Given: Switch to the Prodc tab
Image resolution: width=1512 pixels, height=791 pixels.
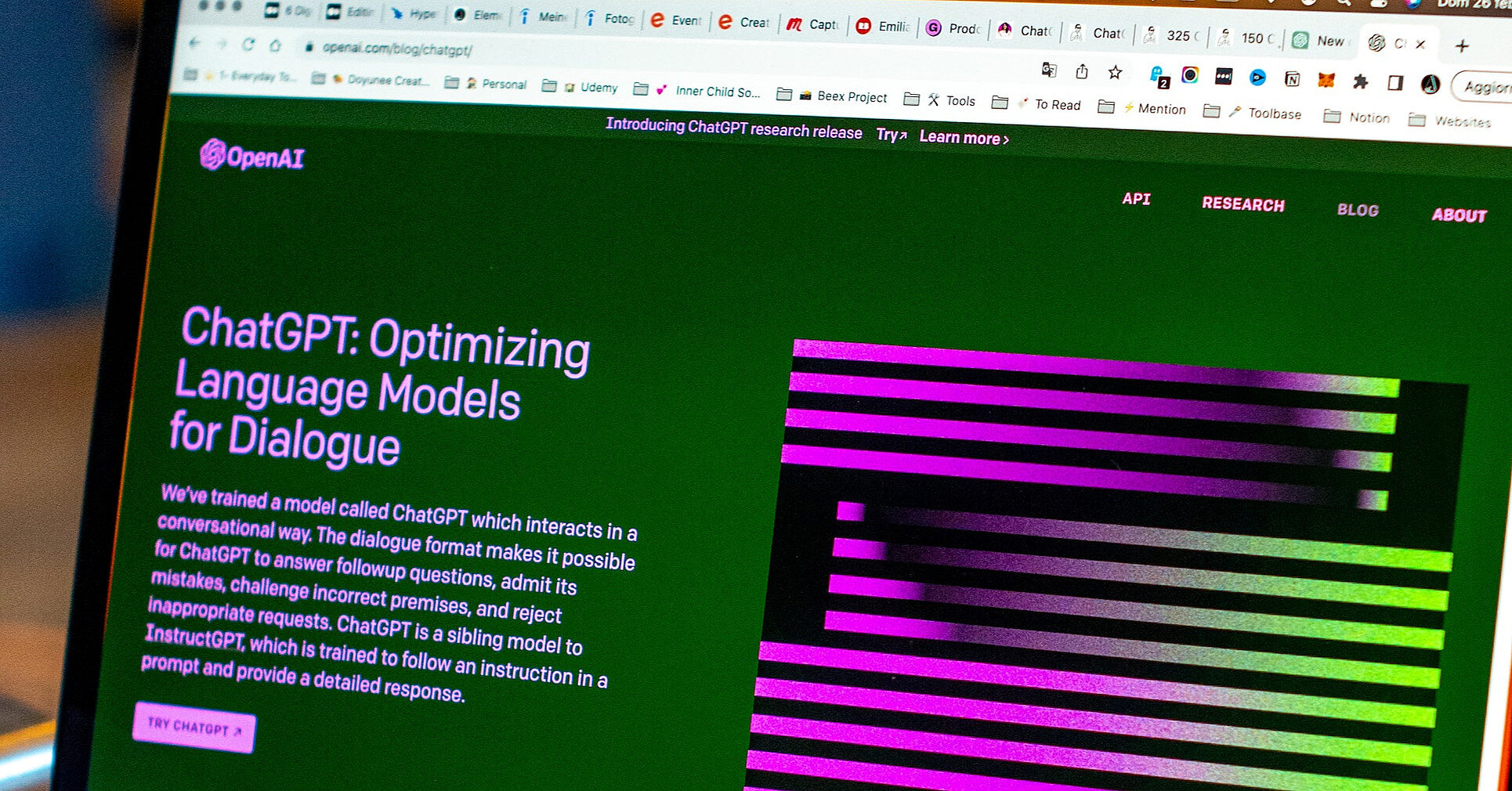Looking at the screenshot, I should point(953,28).
